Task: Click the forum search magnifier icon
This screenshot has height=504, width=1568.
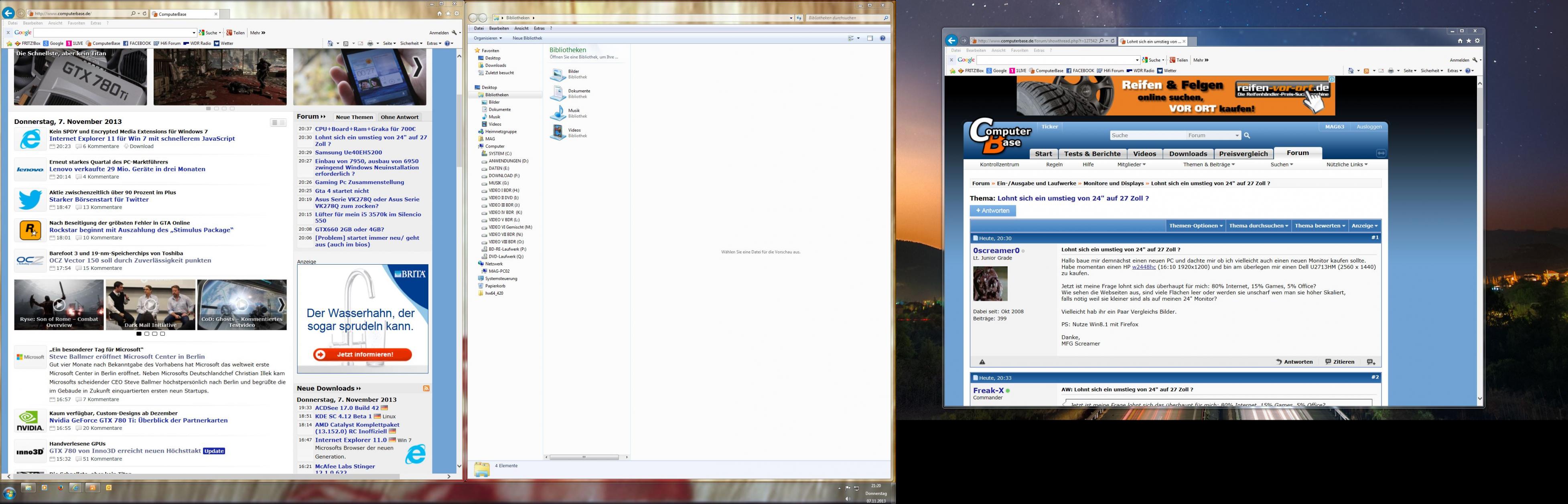Action: (x=1247, y=136)
